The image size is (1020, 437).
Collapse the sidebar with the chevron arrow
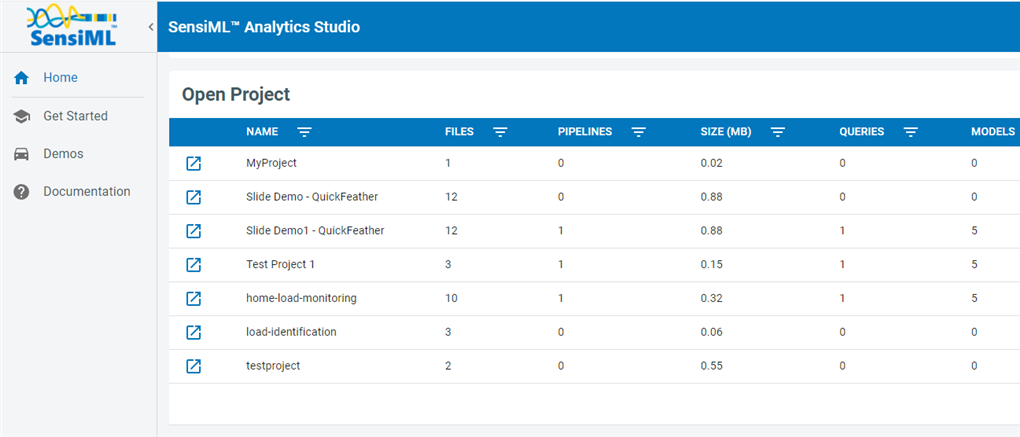click(x=151, y=27)
